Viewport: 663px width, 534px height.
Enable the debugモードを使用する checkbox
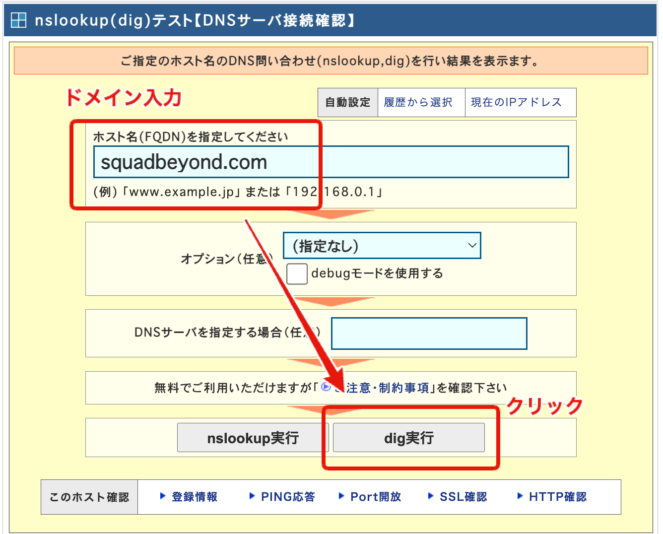pos(297,274)
